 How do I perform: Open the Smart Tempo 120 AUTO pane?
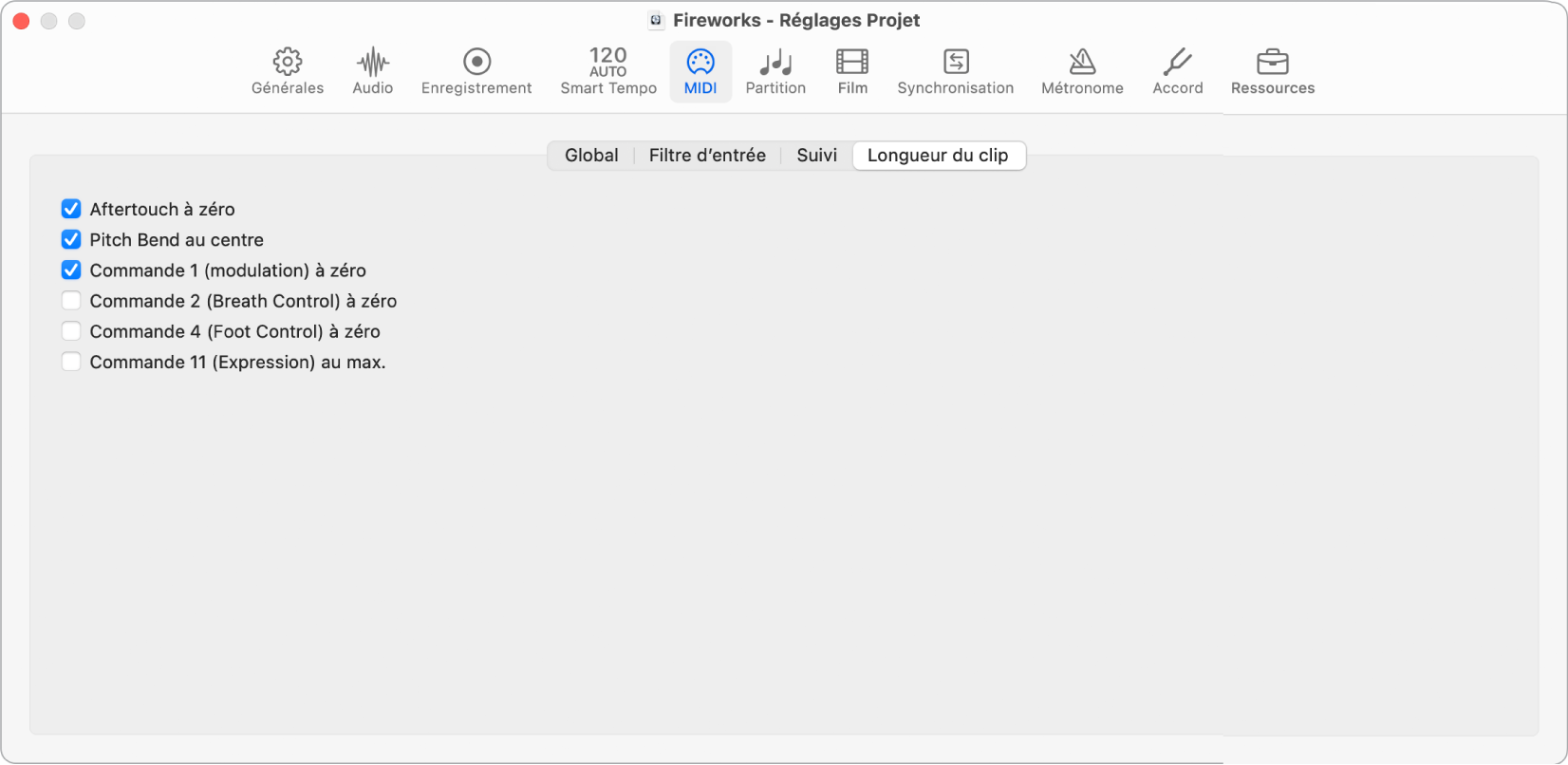pyautogui.click(x=608, y=72)
